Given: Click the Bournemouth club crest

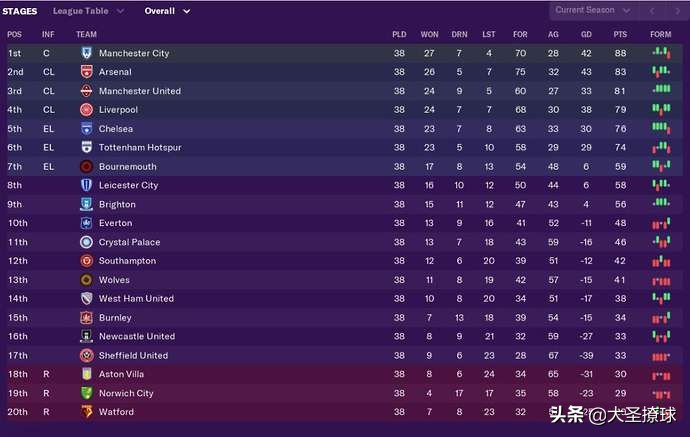Looking at the screenshot, I should coord(86,167).
